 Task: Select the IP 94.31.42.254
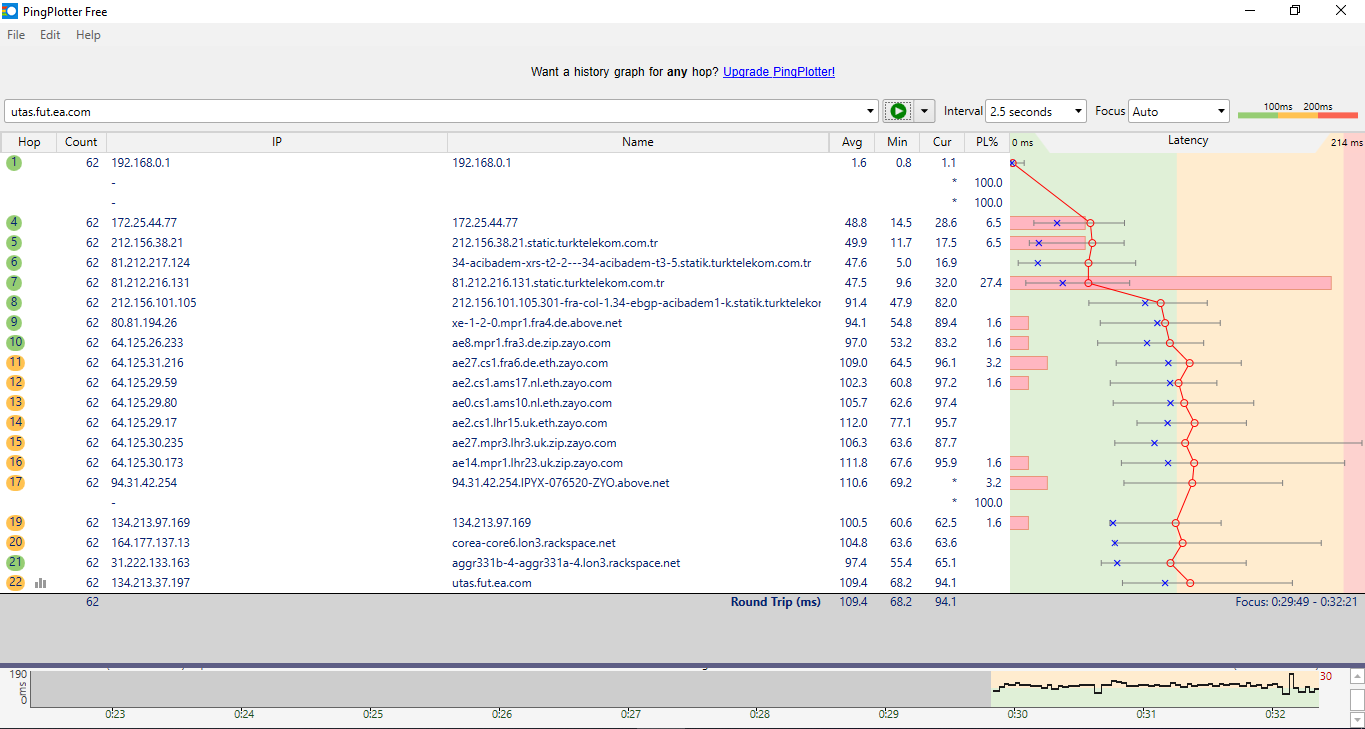(x=144, y=482)
